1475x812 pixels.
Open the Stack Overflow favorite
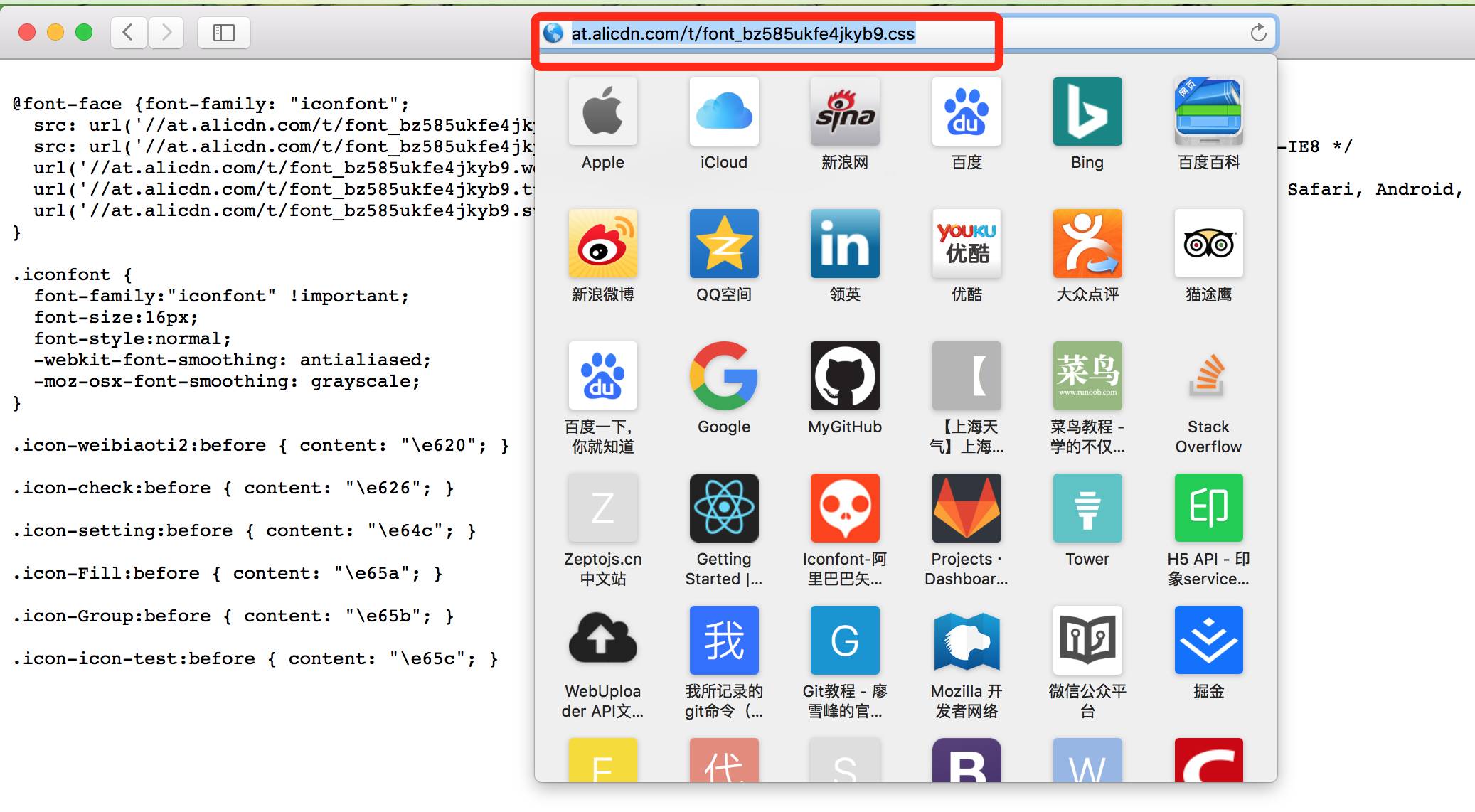[1208, 376]
